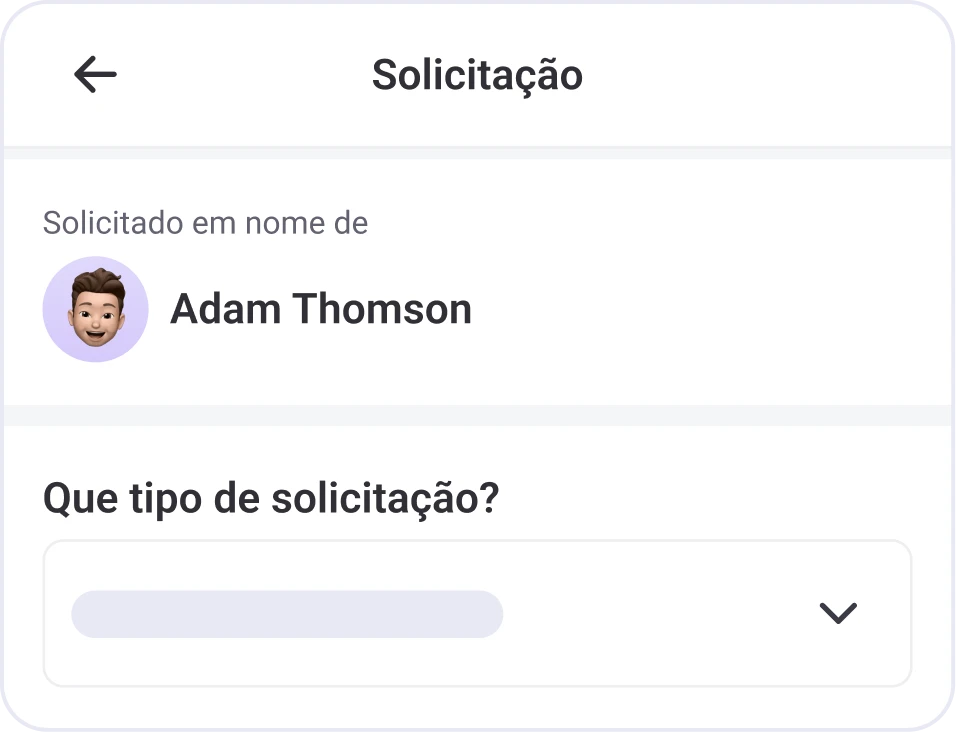The height and width of the screenshot is (732, 956).
Task: Click the "Solicitação" header title
Action: [x=477, y=75]
